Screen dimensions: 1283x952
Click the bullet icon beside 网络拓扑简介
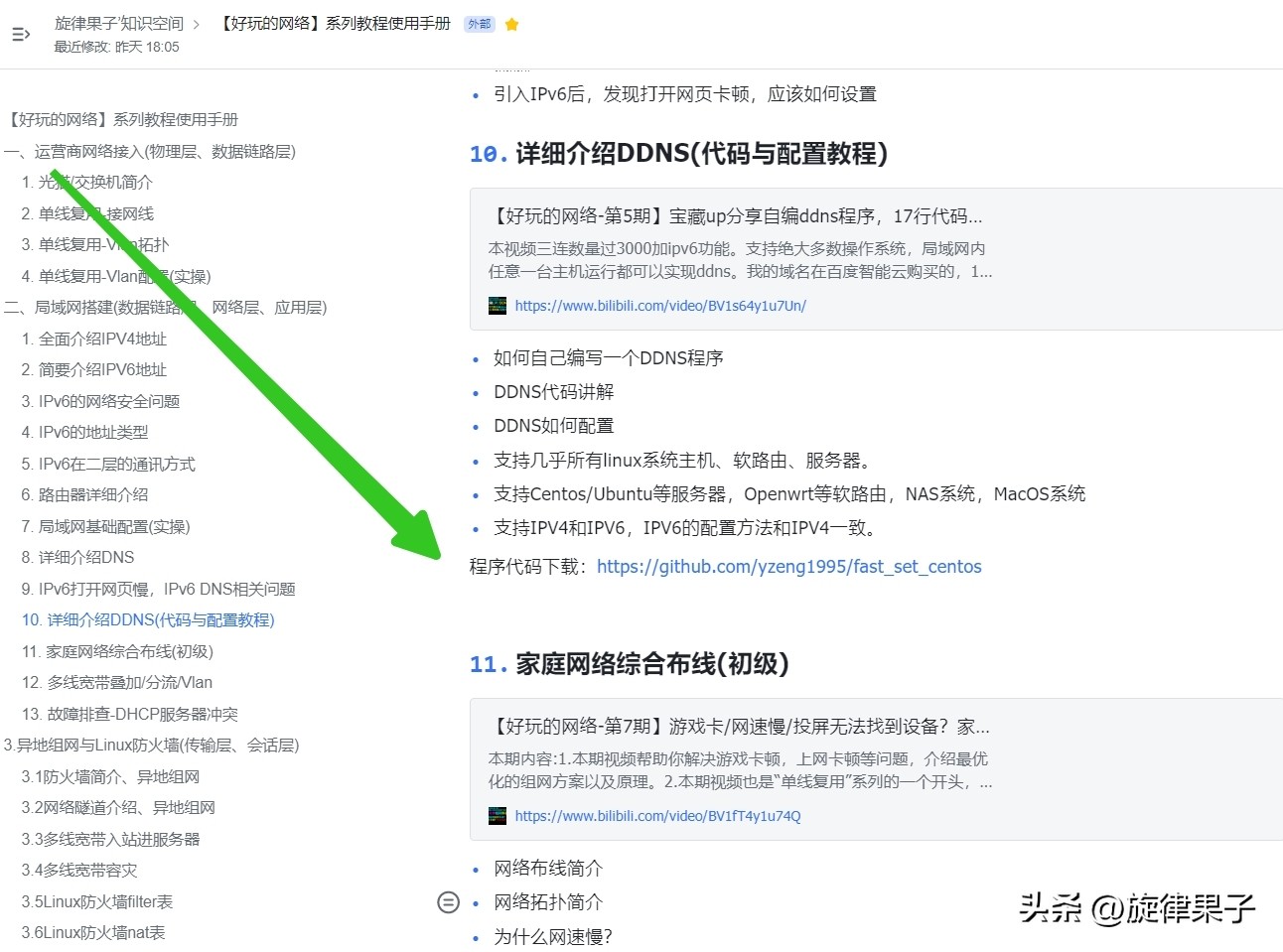[x=475, y=902]
